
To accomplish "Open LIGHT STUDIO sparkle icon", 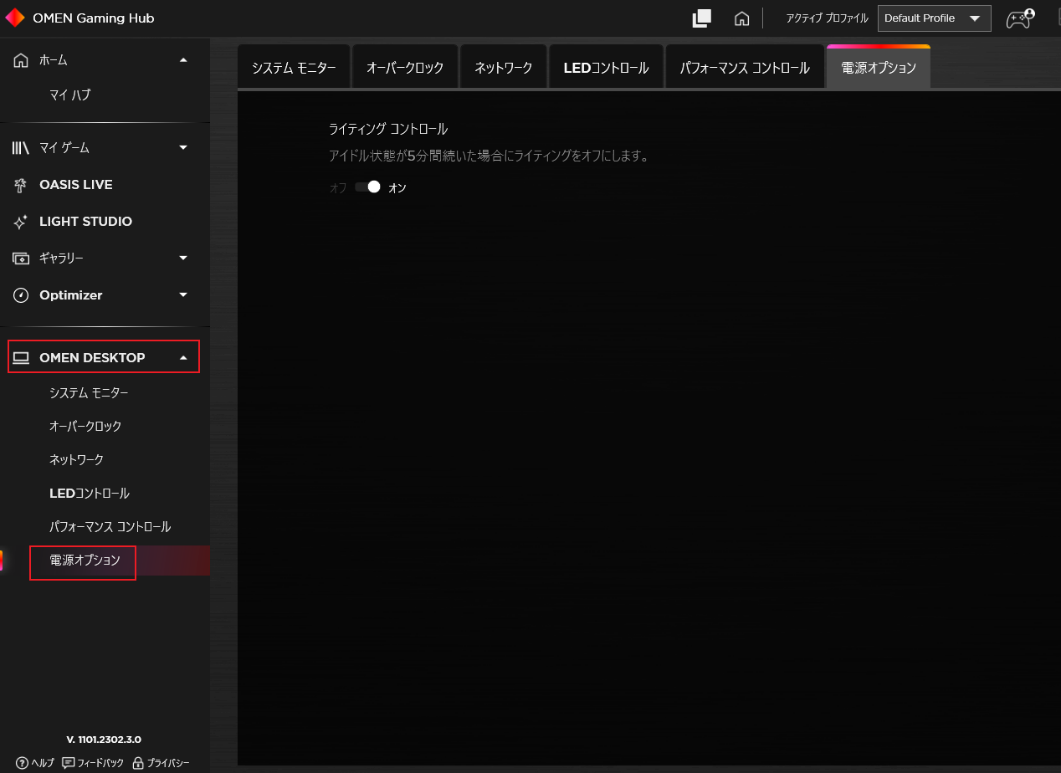I will (20, 221).
